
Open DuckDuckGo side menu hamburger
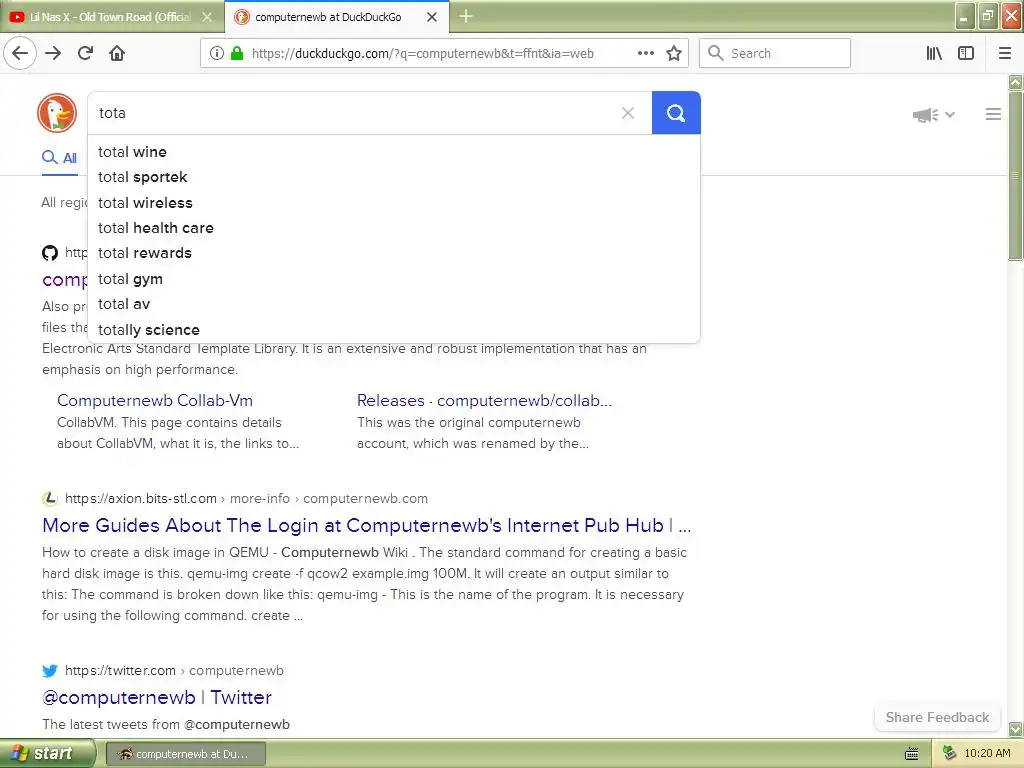pos(993,114)
